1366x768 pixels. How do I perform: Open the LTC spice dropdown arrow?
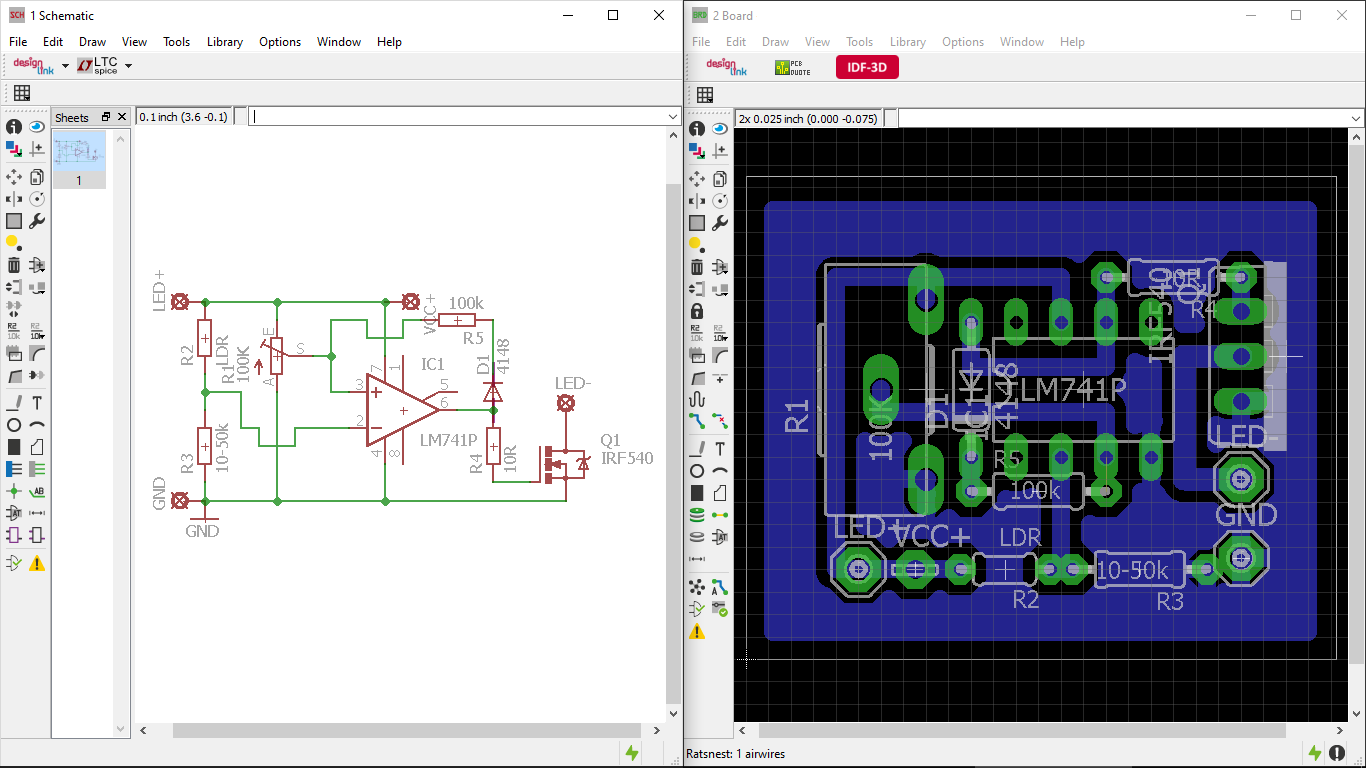tap(128, 66)
